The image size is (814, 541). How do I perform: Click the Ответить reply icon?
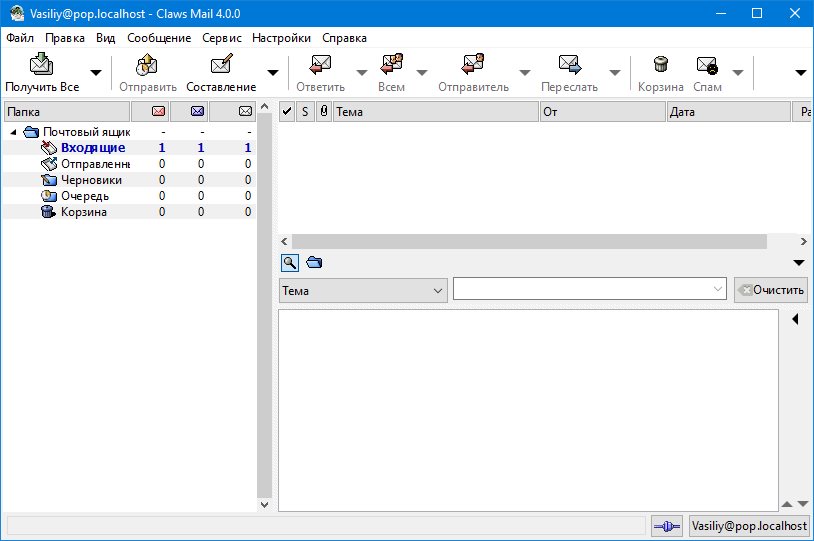tap(320, 64)
